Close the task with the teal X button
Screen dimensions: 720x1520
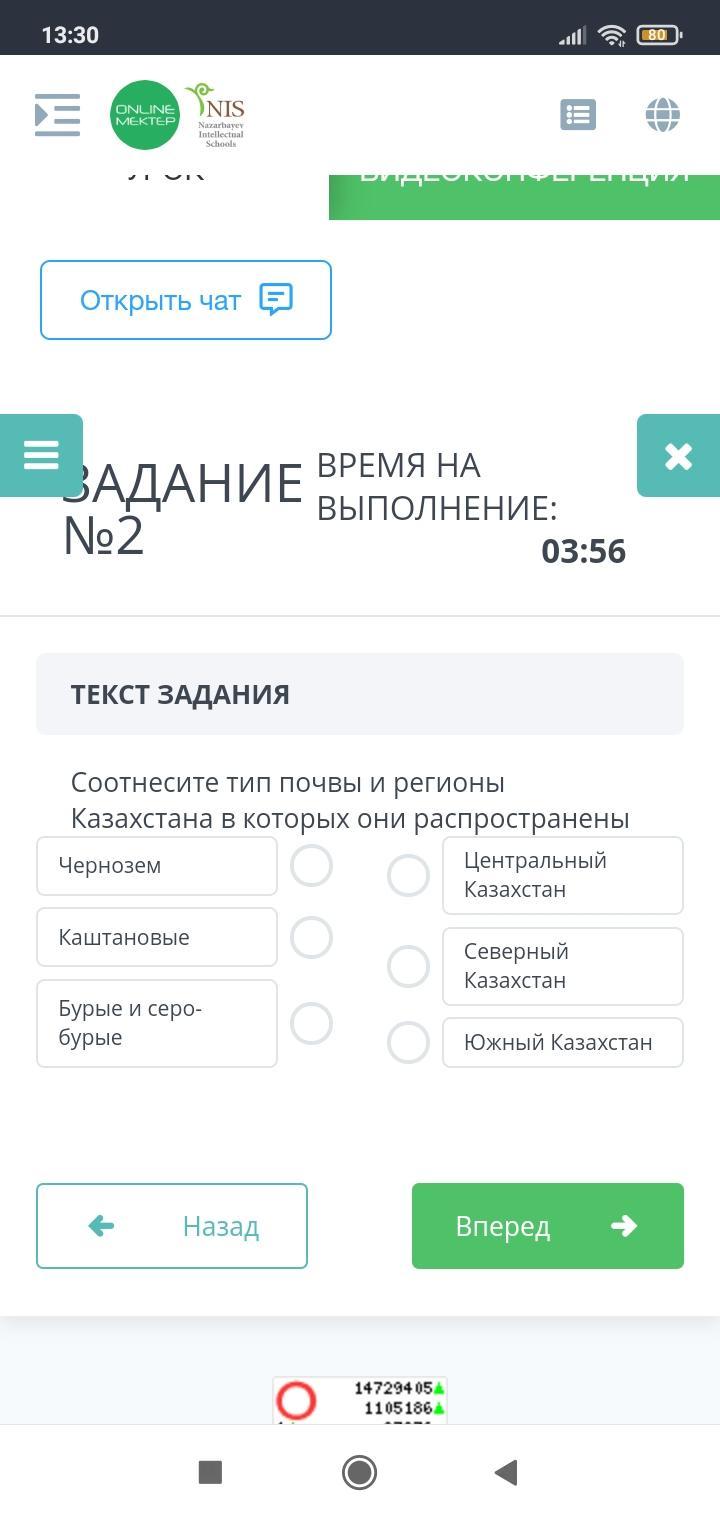678,456
